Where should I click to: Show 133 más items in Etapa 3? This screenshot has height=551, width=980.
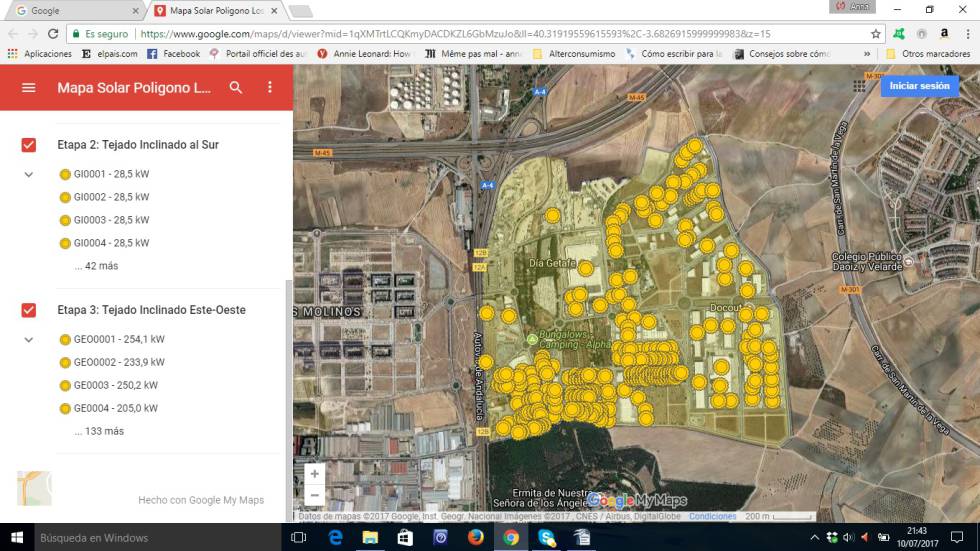tap(99, 431)
